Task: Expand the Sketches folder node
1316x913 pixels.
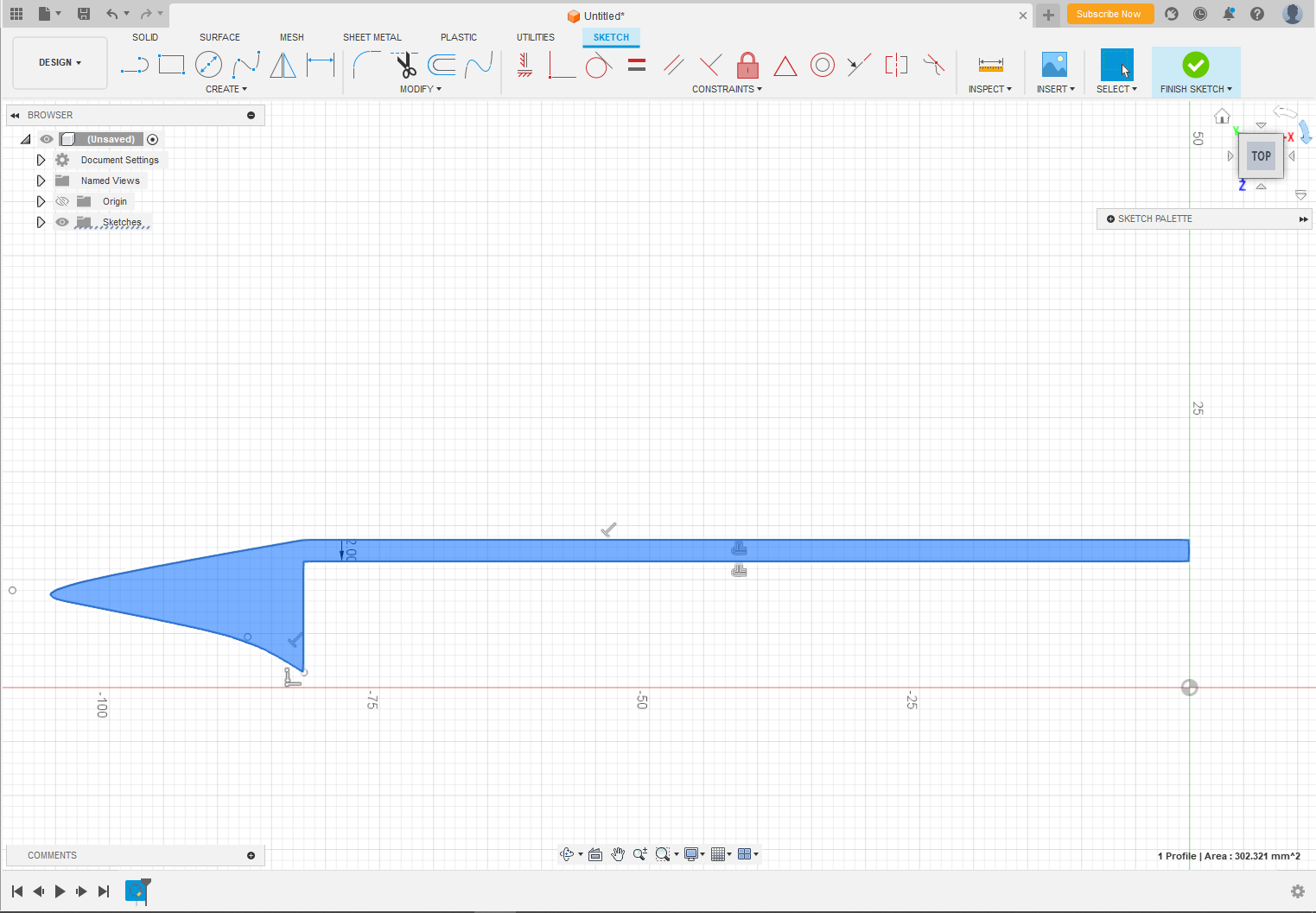Action: (x=41, y=222)
